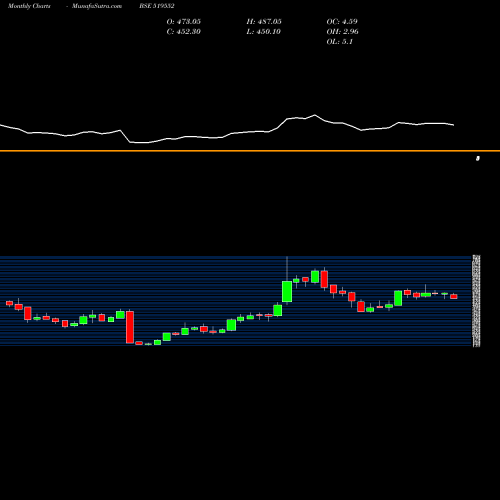Click the 'OL: 5.1' reading
This screenshot has height=500, width=500.
point(340,42)
